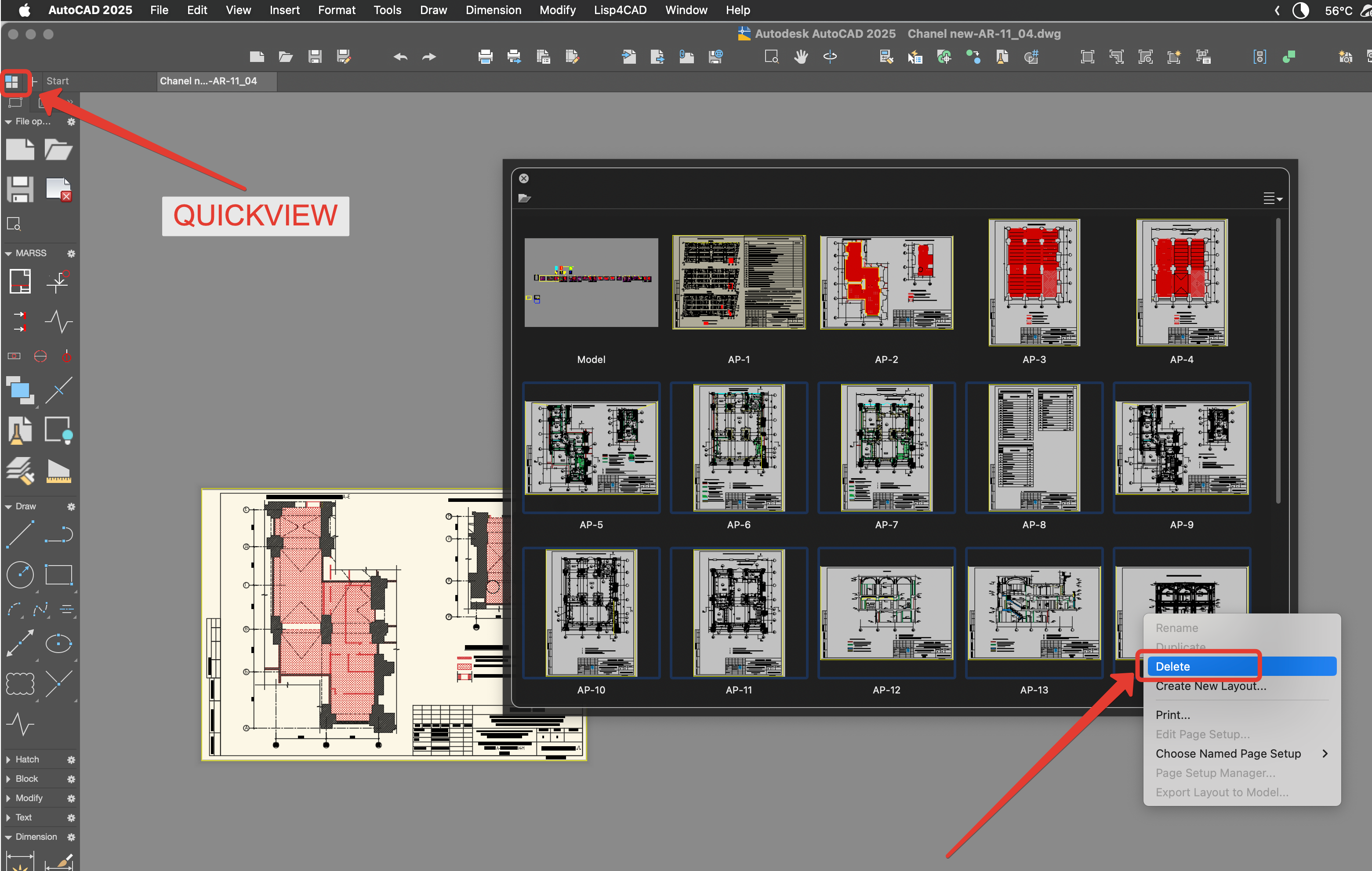Close the QuickView panel
The width and height of the screenshot is (1372, 871).
(x=523, y=178)
